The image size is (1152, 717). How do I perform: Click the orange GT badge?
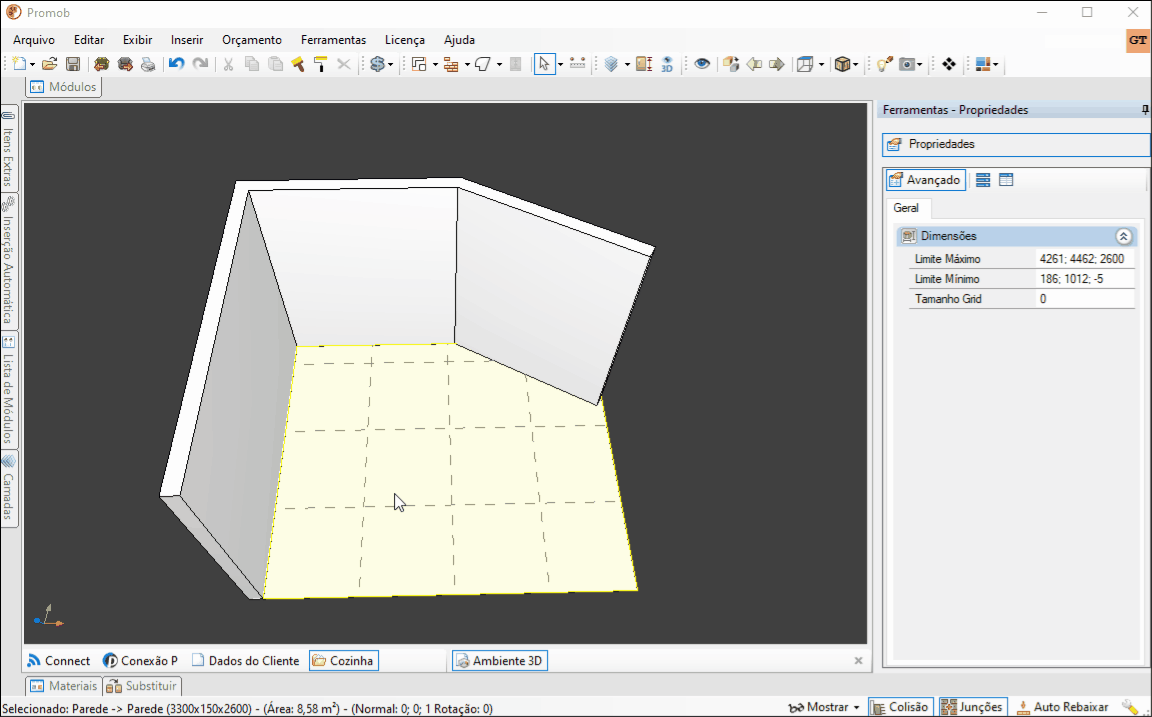(1138, 41)
